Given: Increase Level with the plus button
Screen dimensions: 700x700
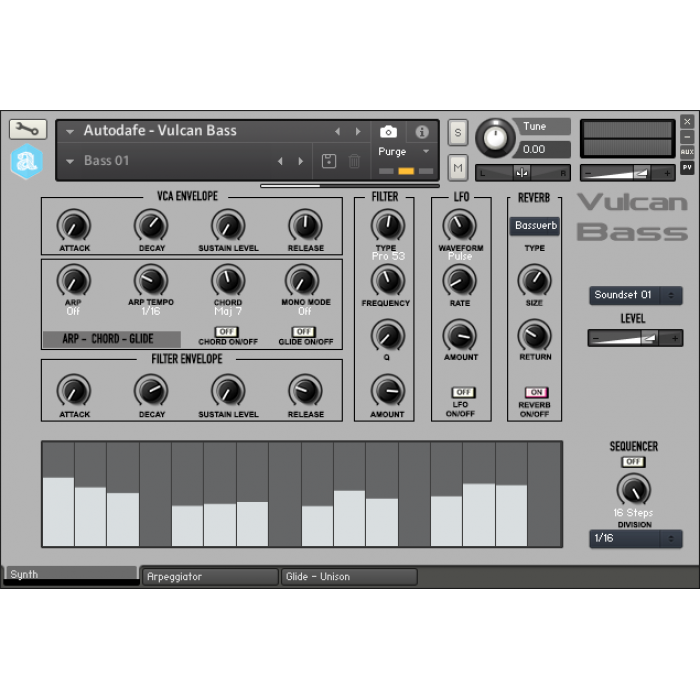Looking at the screenshot, I should [x=675, y=339].
